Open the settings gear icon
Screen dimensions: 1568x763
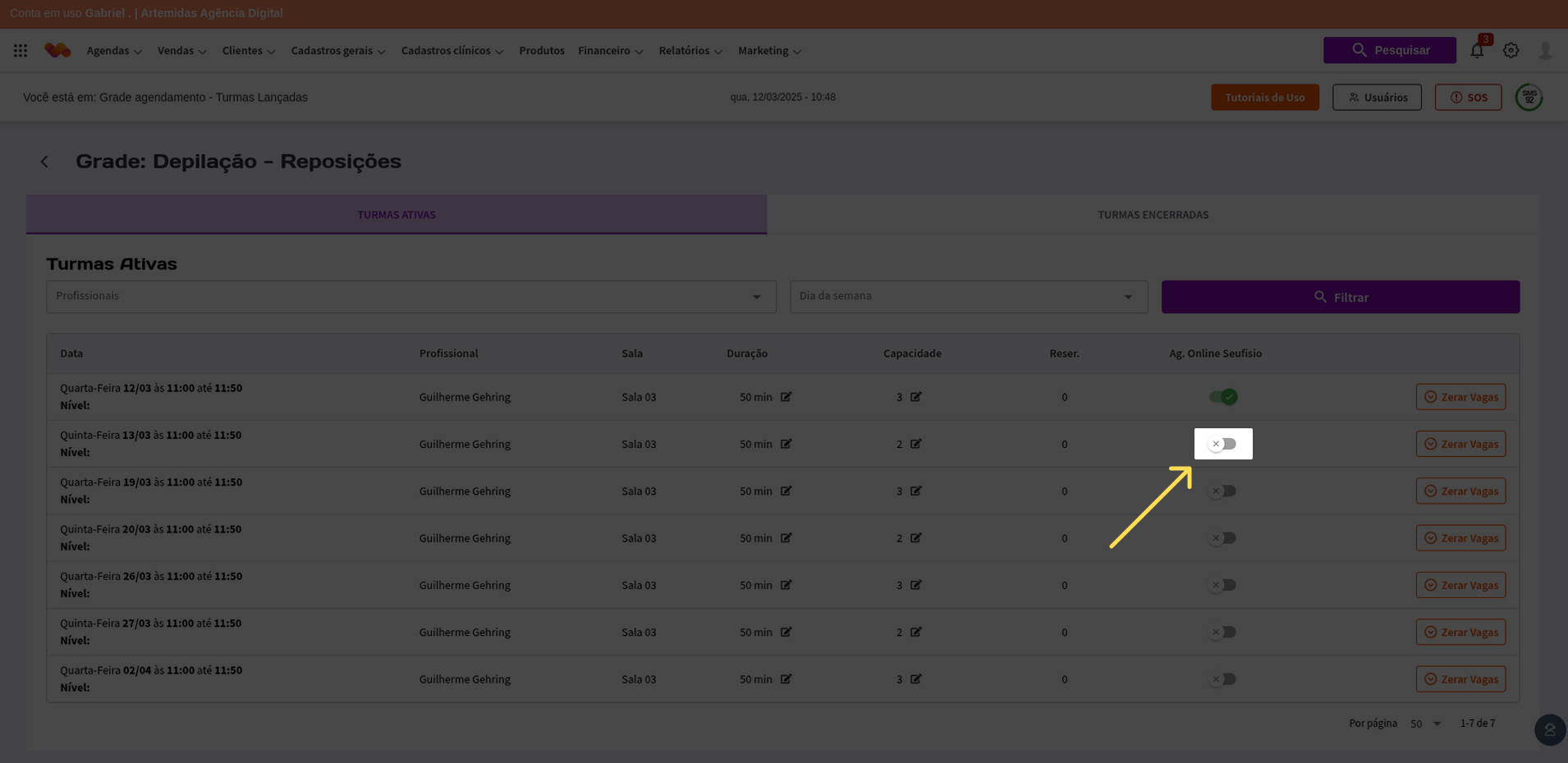1511,51
